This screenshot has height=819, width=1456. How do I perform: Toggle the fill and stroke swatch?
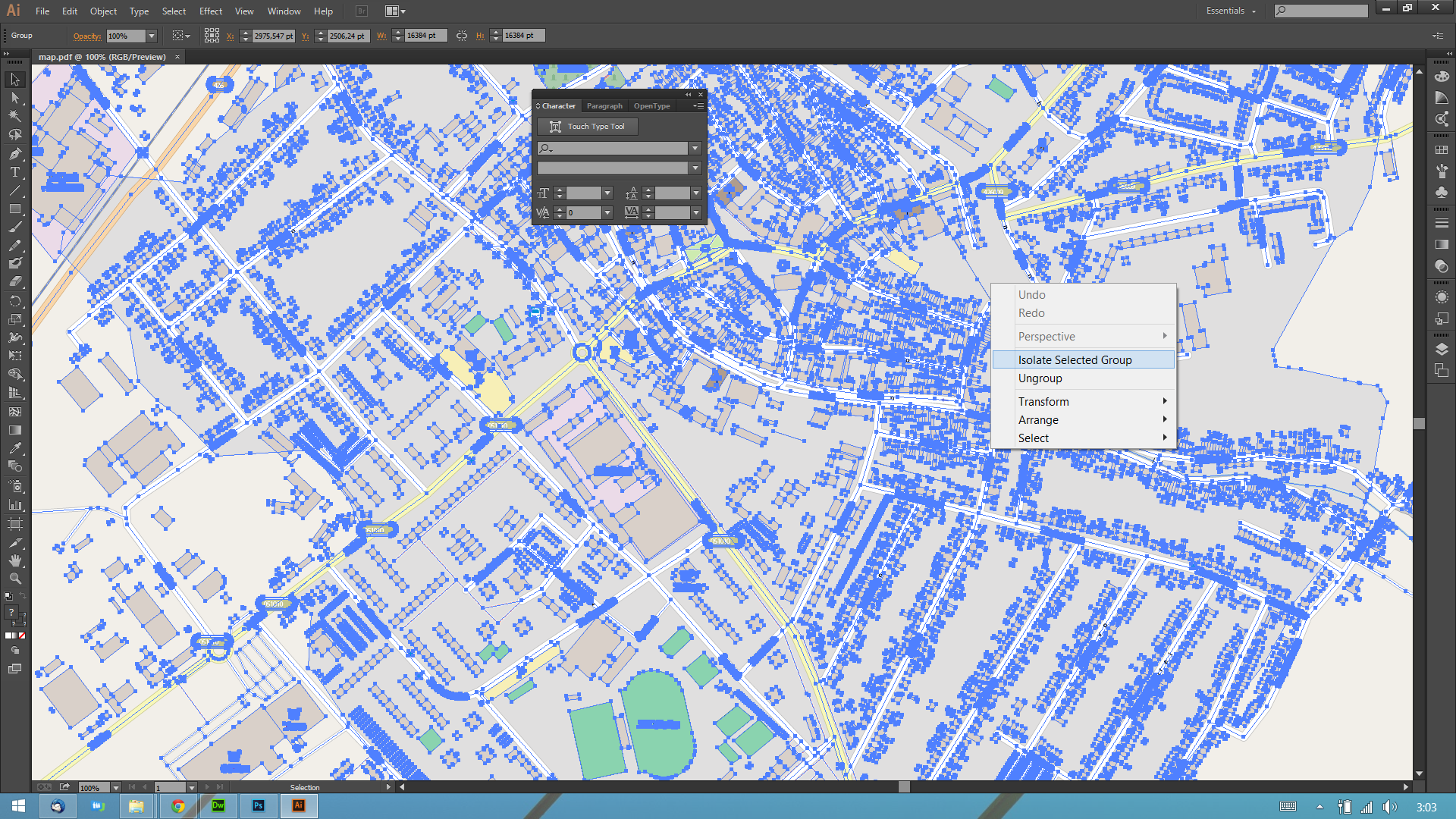(x=15, y=616)
